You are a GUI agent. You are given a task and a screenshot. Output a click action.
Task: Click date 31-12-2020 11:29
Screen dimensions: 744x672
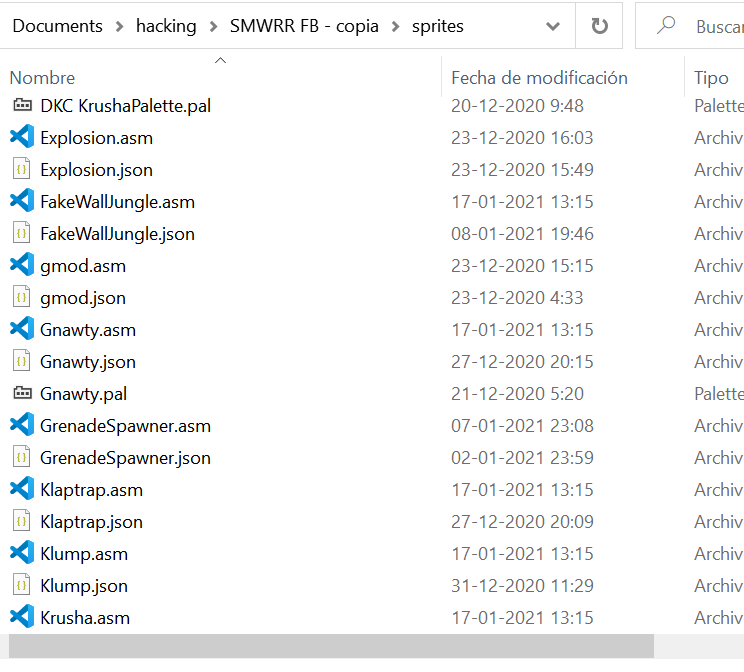pos(522,586)
